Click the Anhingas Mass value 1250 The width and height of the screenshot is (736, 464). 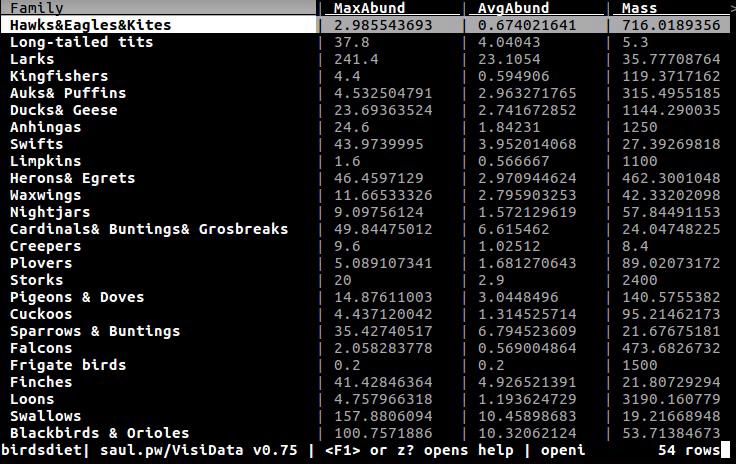click(x=639, y=127)
